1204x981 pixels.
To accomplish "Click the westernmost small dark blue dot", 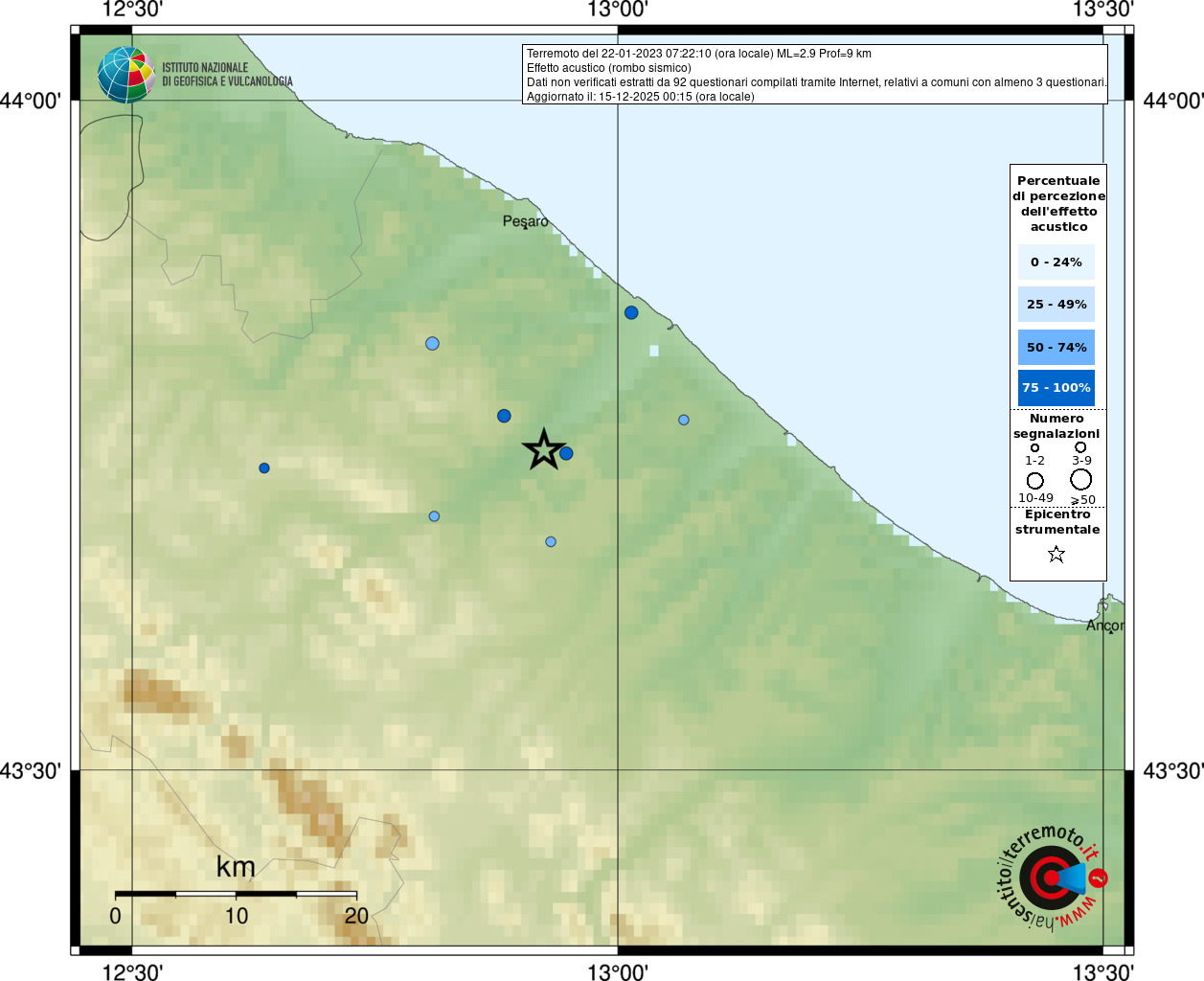I will coord(264,468).
